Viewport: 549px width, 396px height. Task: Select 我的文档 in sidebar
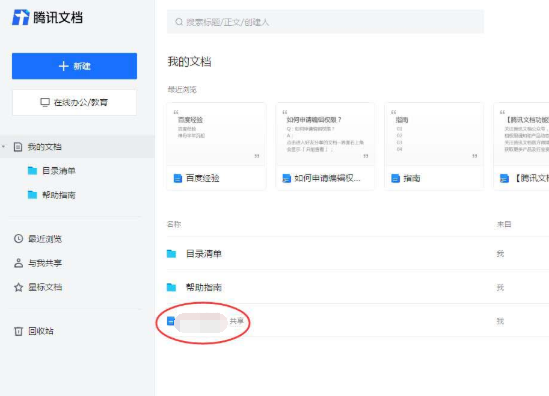tap(77, 147)
